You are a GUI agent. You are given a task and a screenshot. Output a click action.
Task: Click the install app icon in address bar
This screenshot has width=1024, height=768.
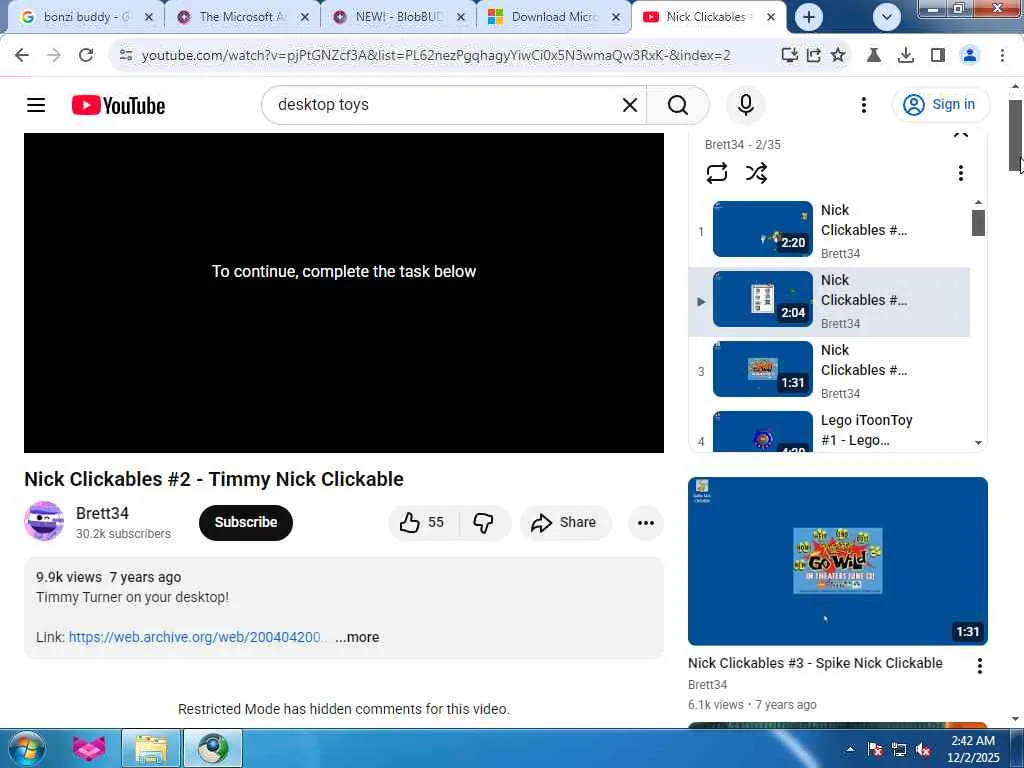(x=790, y=56)
